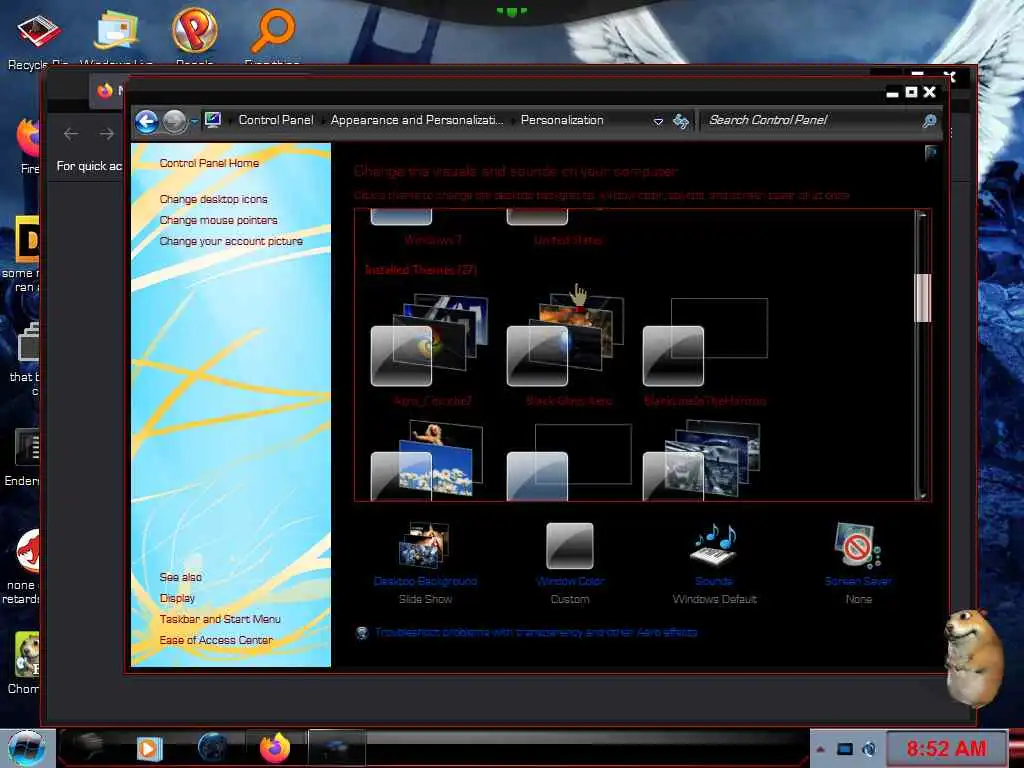Open the Display link under See also
The image size is (1024, 768).
177,598
